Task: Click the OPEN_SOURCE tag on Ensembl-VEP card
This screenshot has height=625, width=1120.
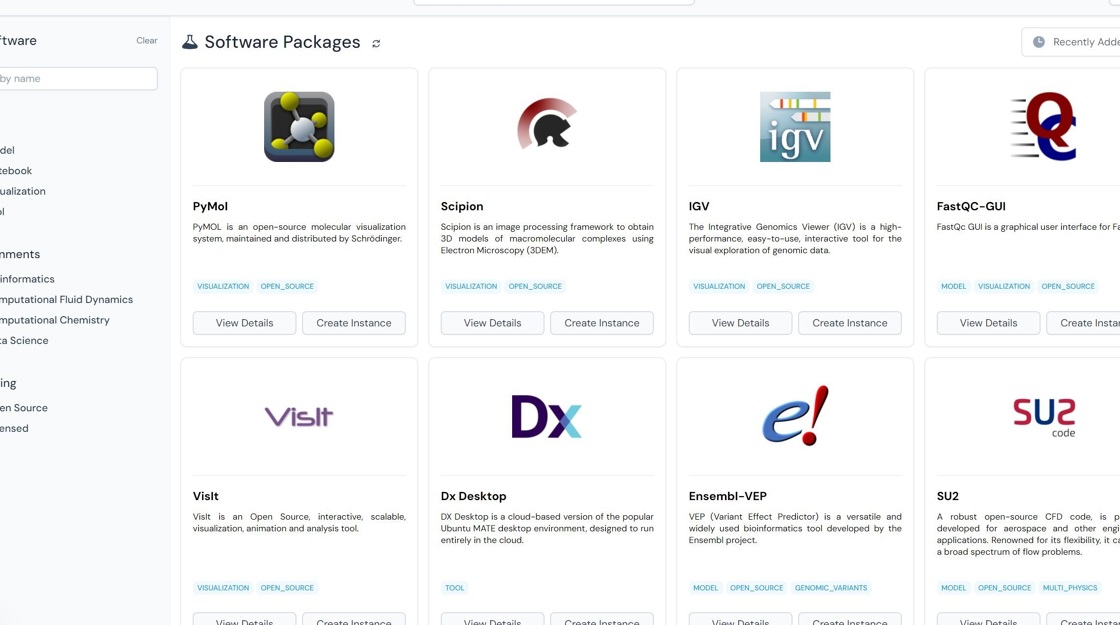Action: click(x=756, y=588)
